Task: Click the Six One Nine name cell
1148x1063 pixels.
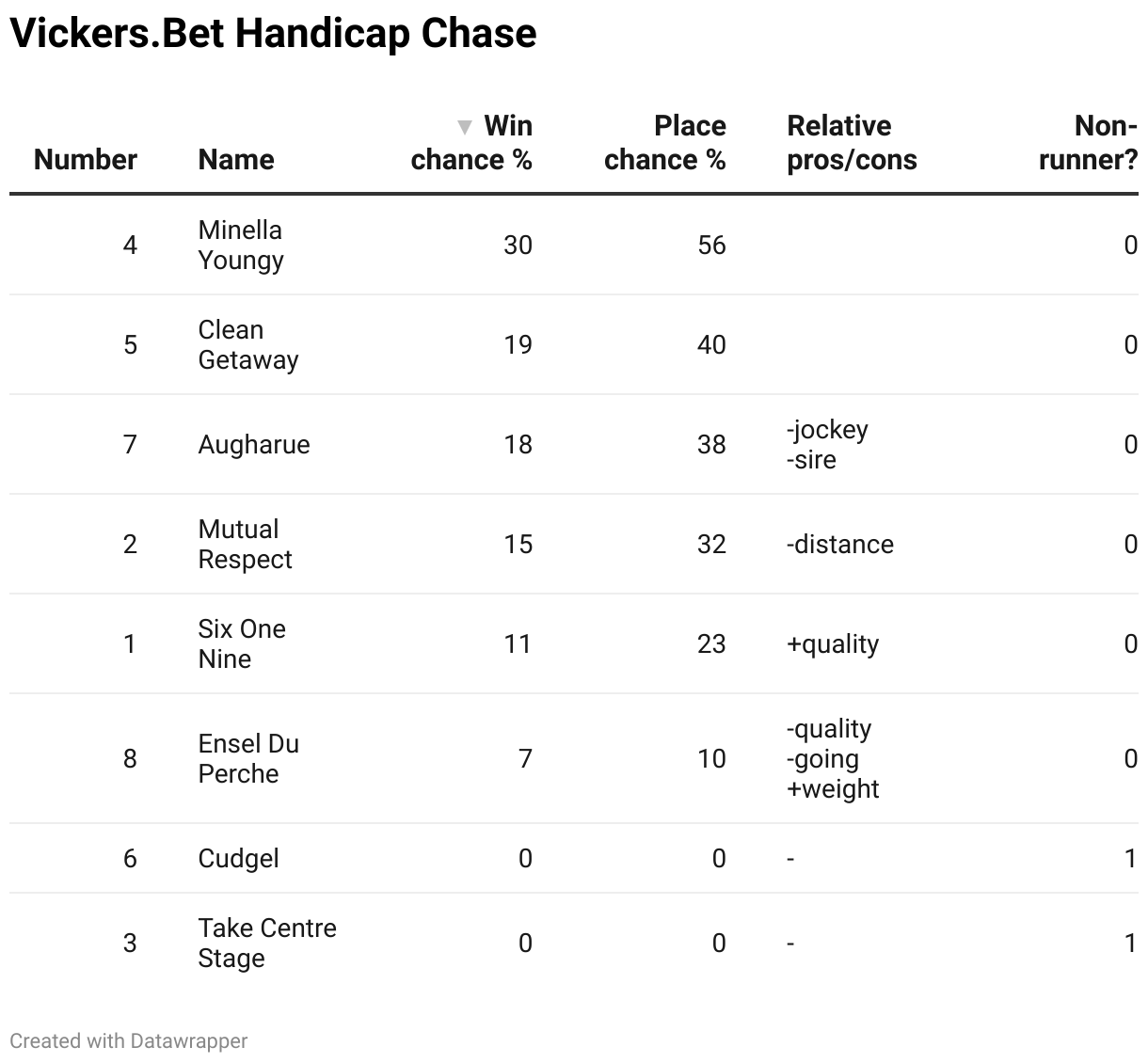Action: (x=242, y=643)
